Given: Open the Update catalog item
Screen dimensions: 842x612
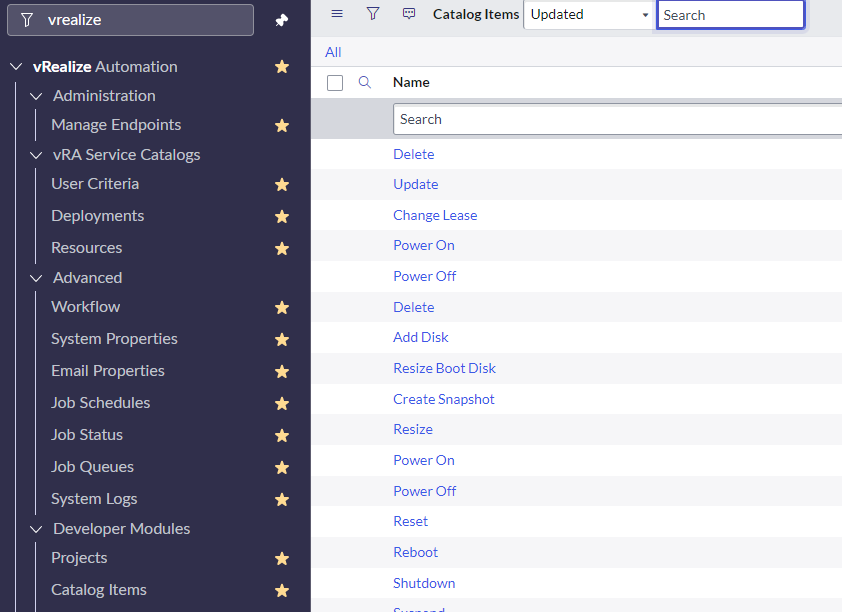Looking at the screenshot, I should [416, 184].
